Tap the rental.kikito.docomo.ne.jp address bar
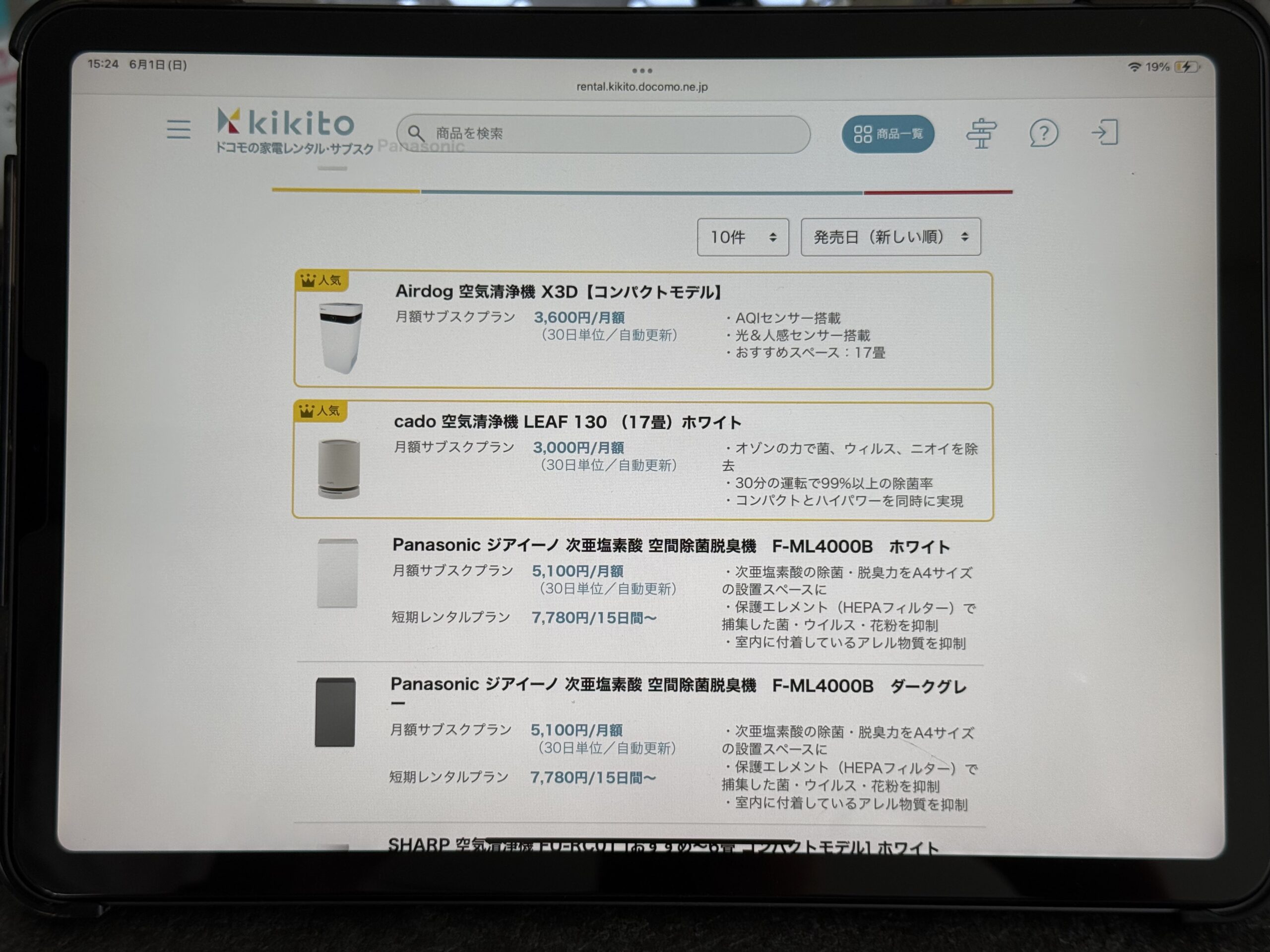This screenshot has width=1270, height=952. (x=642, y=87)
